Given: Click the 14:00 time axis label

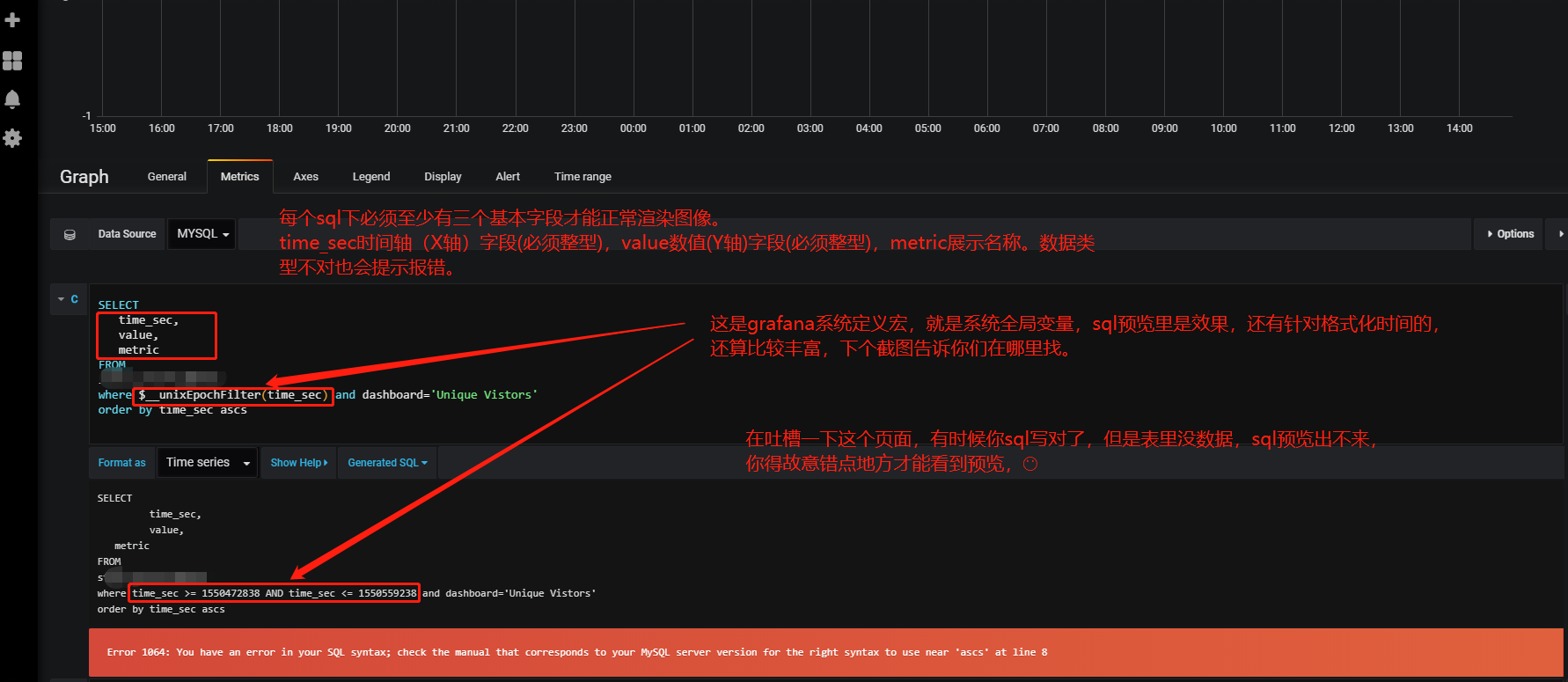Looking at the screenshot, I should 1459,128.
